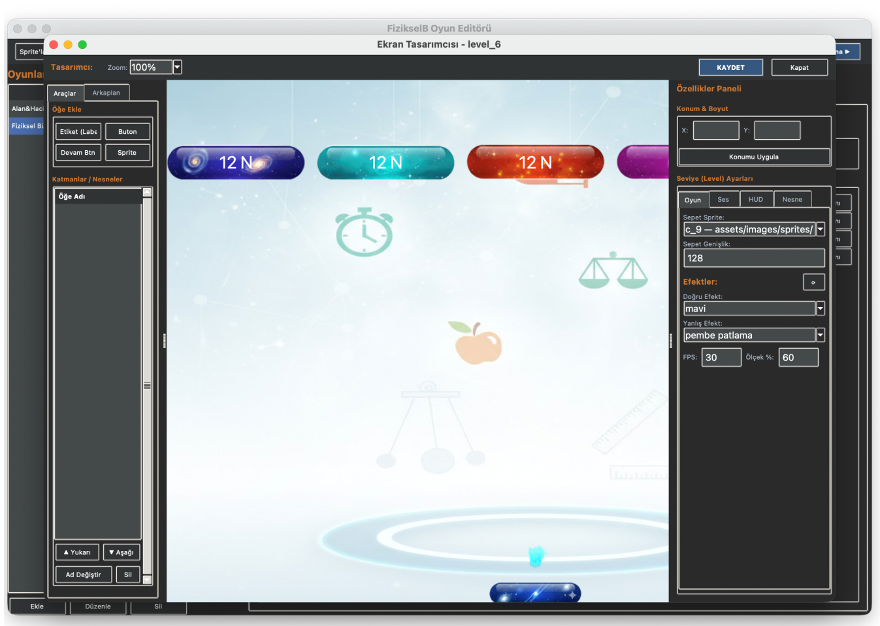880x626 pixels.
Task: Click the Konumu Uygula button
Action: (754, 156)
